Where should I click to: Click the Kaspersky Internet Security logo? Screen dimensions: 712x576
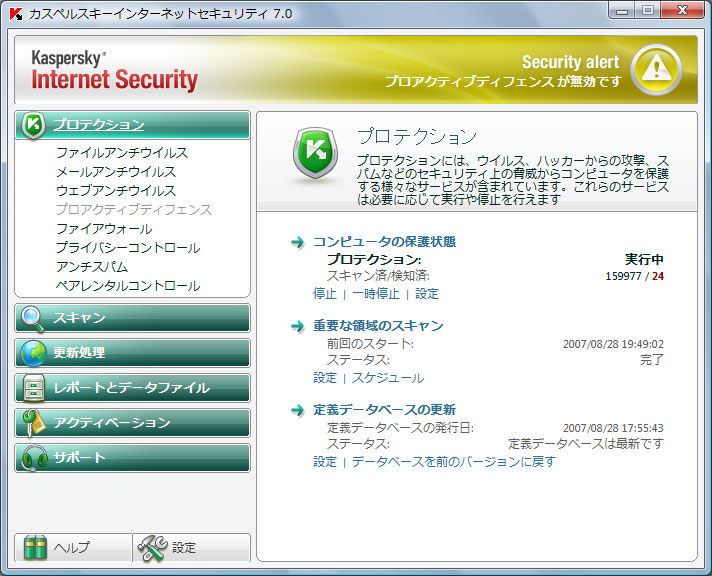(114, 71)
